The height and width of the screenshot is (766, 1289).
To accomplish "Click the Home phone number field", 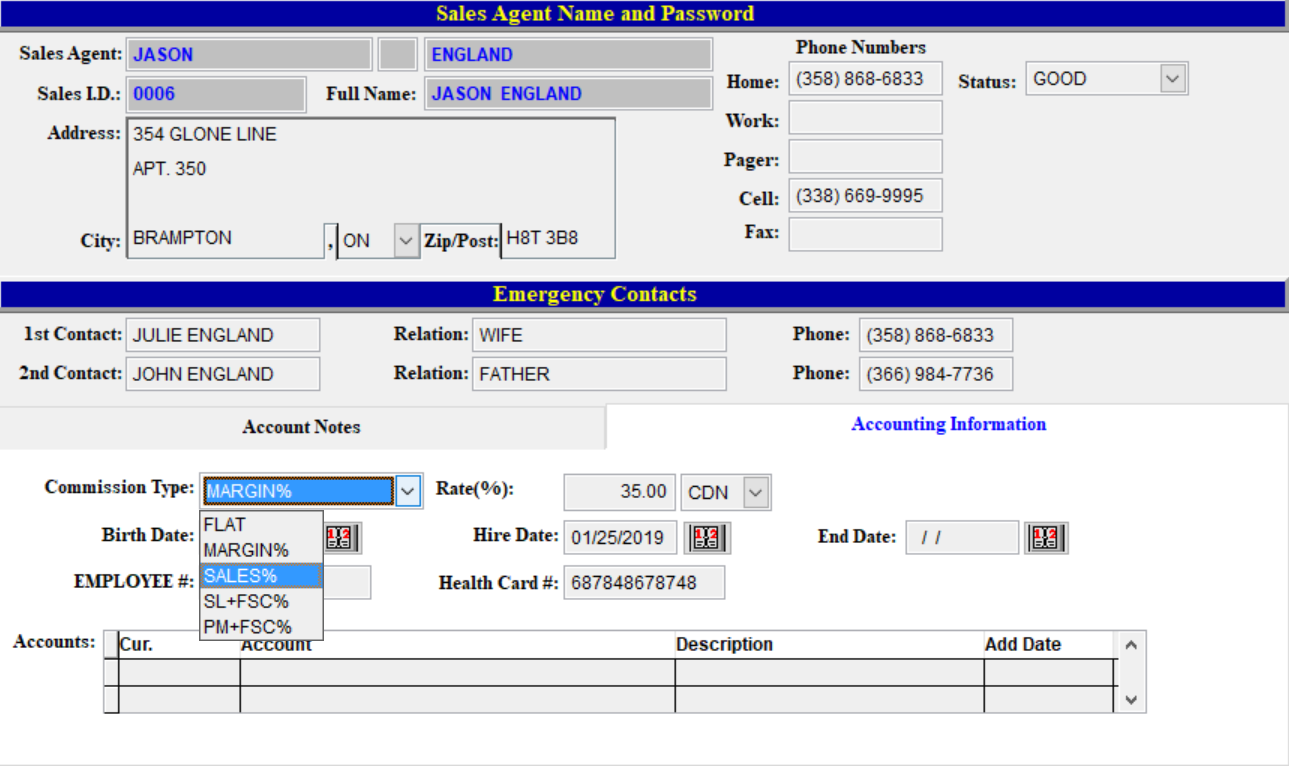I will [x=865, y=79].
